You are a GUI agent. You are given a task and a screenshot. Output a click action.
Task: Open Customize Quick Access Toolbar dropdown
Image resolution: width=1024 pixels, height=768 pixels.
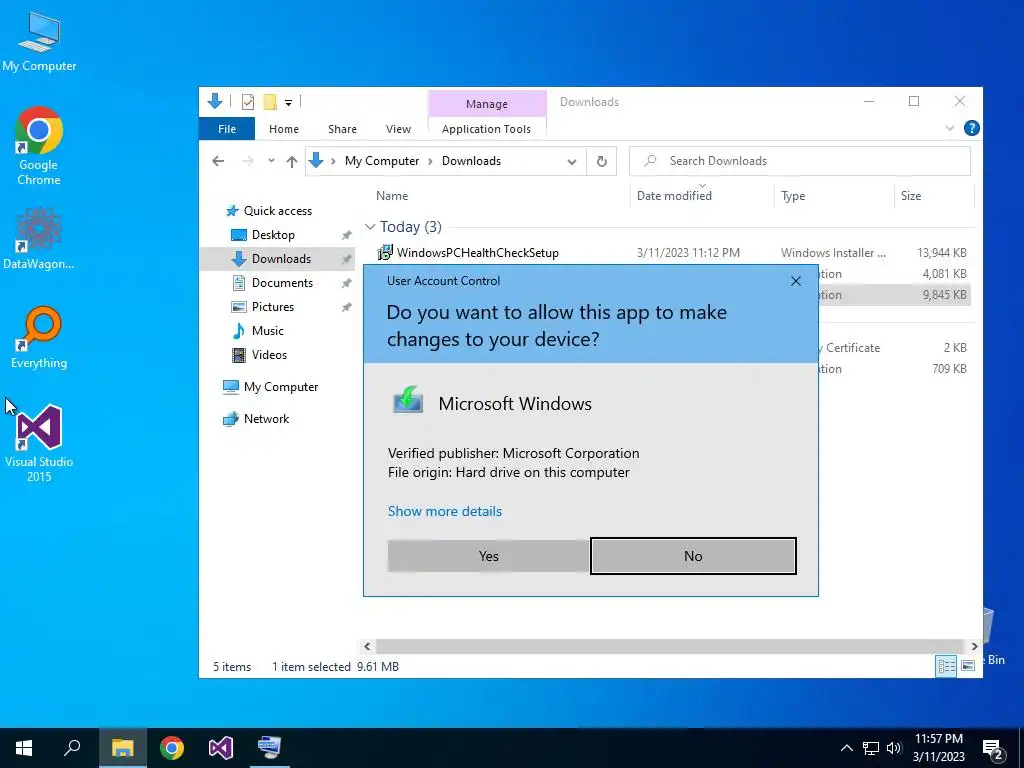click(288, 103)
